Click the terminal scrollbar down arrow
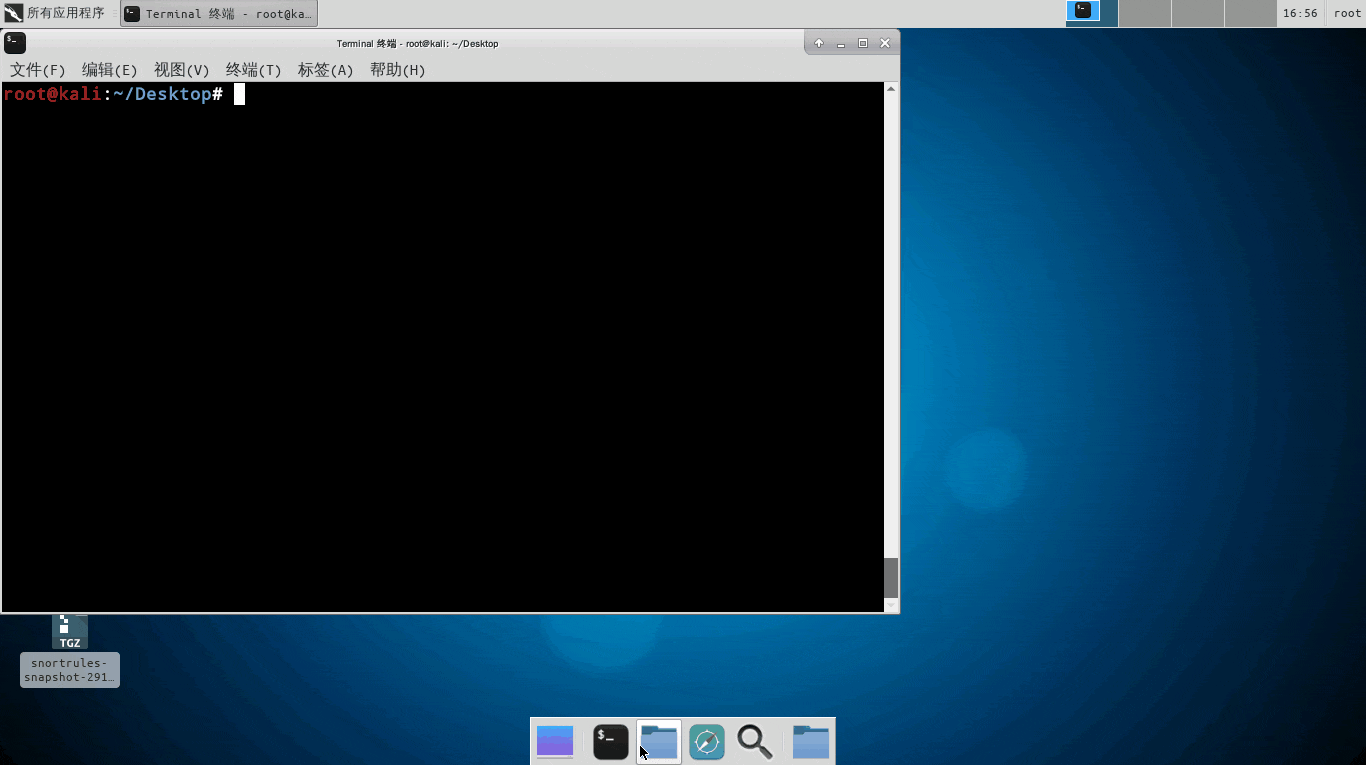This screenshot has width=1366, height=765. tap(891, 605)
